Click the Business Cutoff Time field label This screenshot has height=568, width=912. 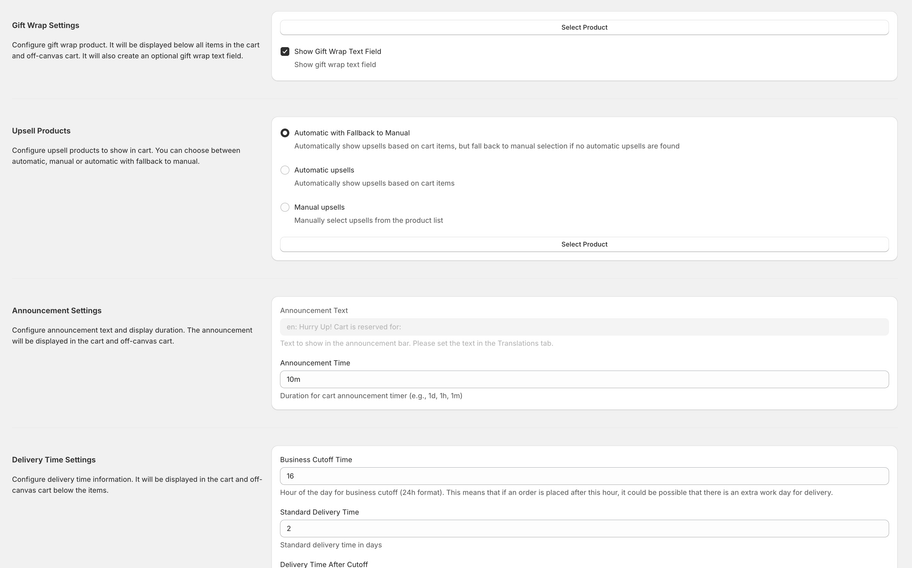(316, 460)
